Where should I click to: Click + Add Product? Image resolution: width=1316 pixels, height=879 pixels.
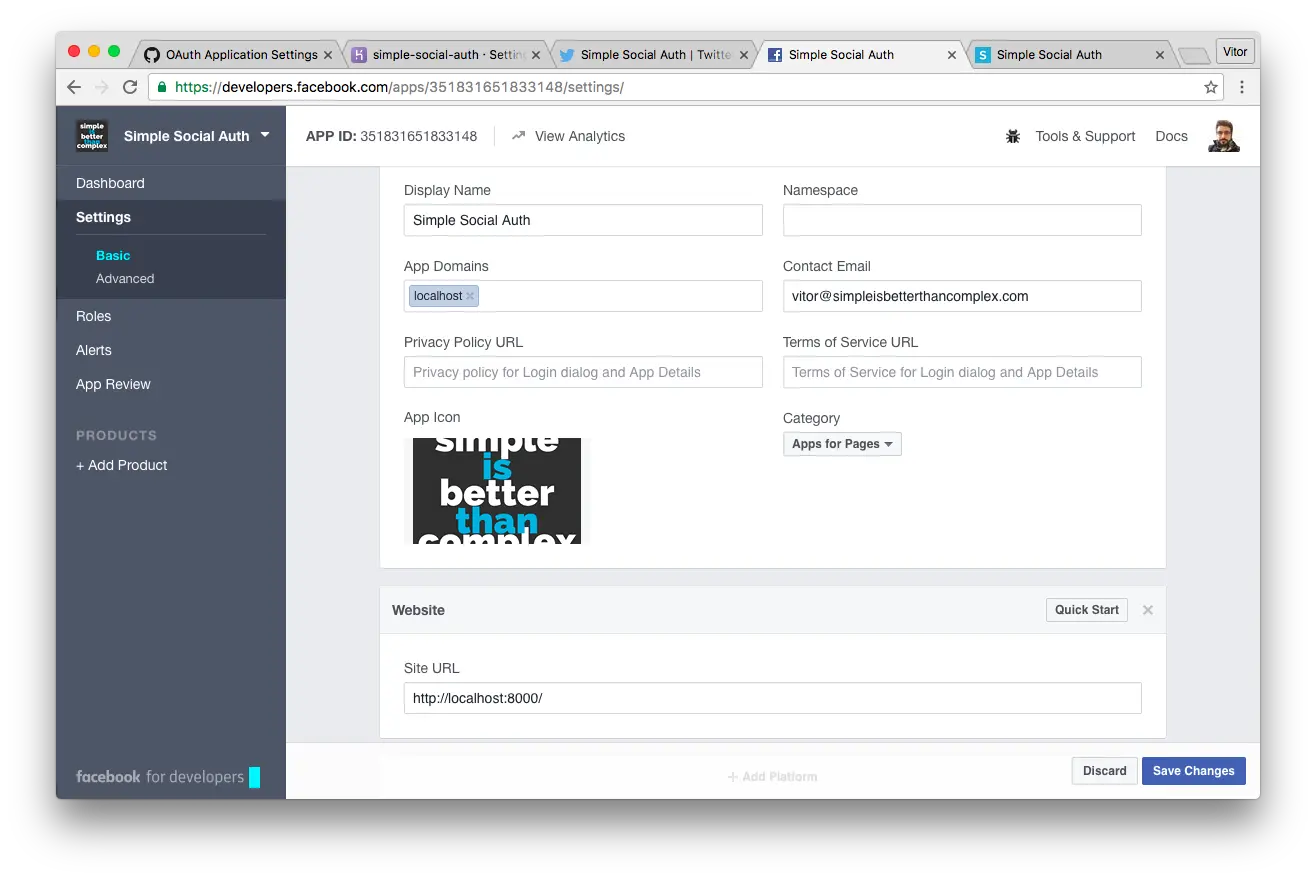pyautogui.click(x=122, y=465)
